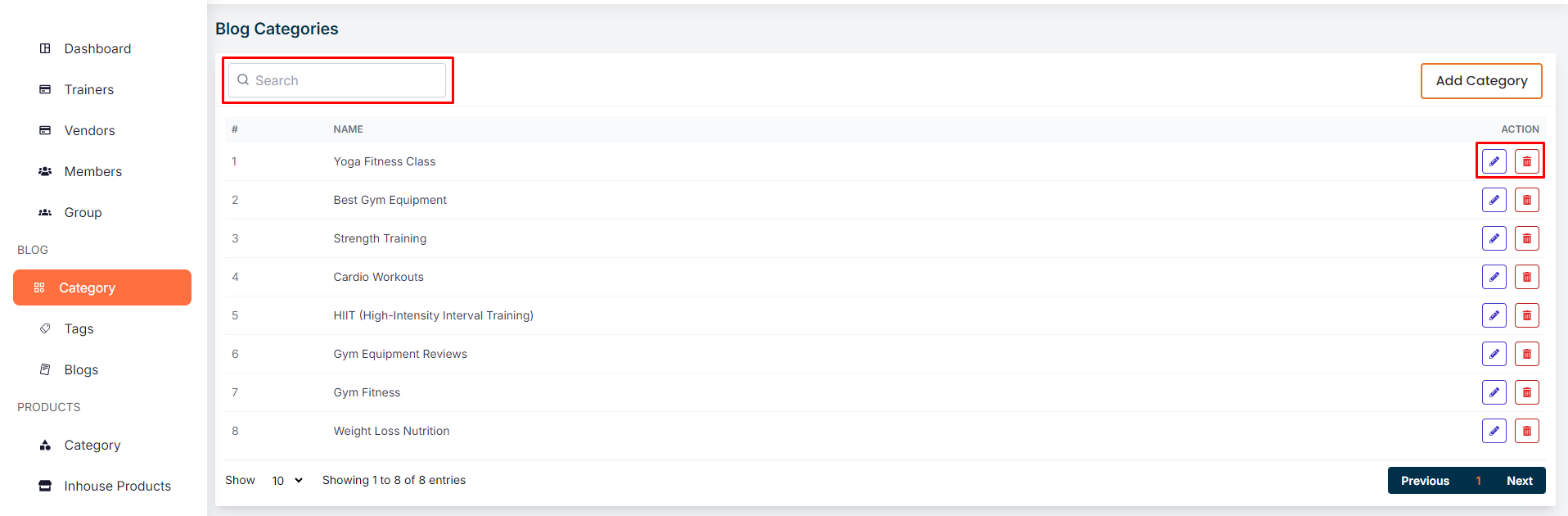Viewport: 1568px width, 516px height.
Task: Select Inhouse Products in the sidebar
Action: pos(117,487)
